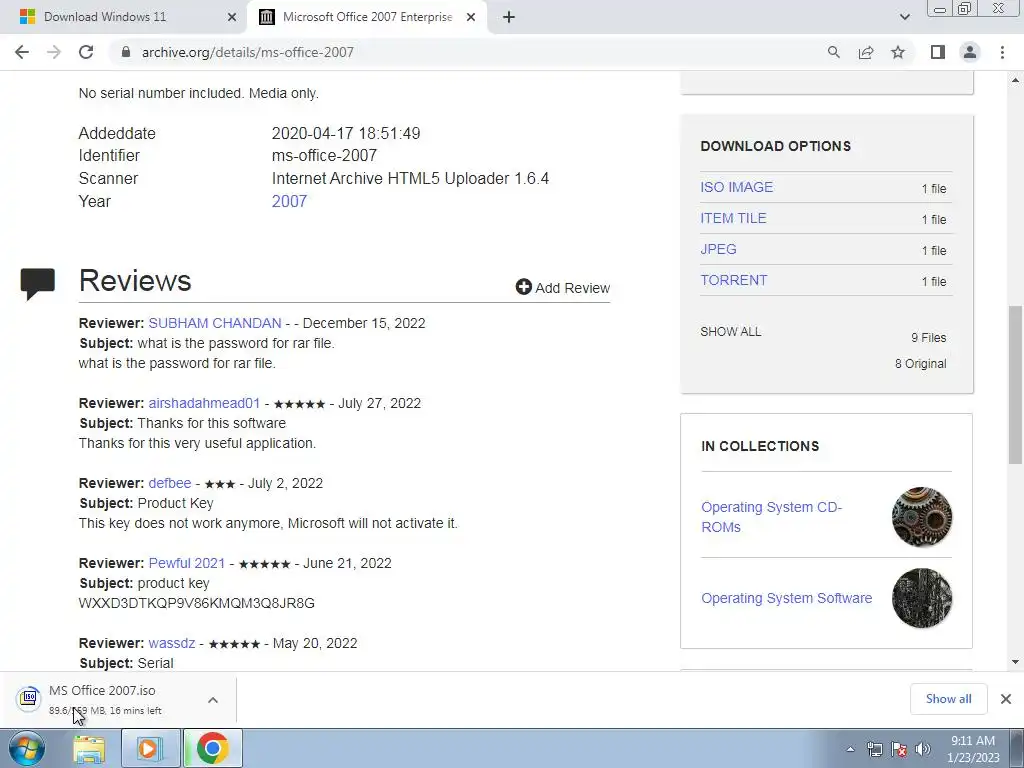Expand the download item options chevron
1024x768 pixels.
coord(213,700)
